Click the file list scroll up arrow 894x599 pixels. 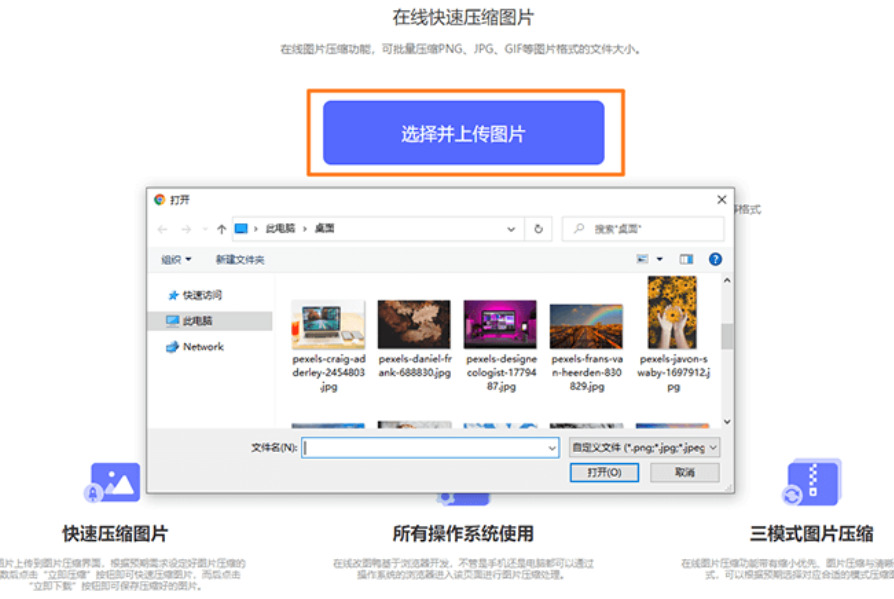pos(727,280)
